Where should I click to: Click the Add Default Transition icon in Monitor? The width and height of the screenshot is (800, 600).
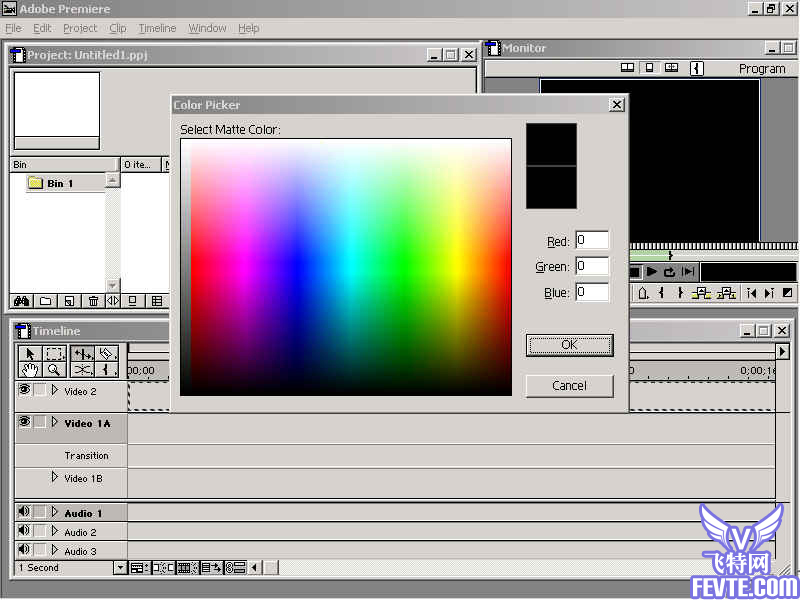(x=788, y=293)
